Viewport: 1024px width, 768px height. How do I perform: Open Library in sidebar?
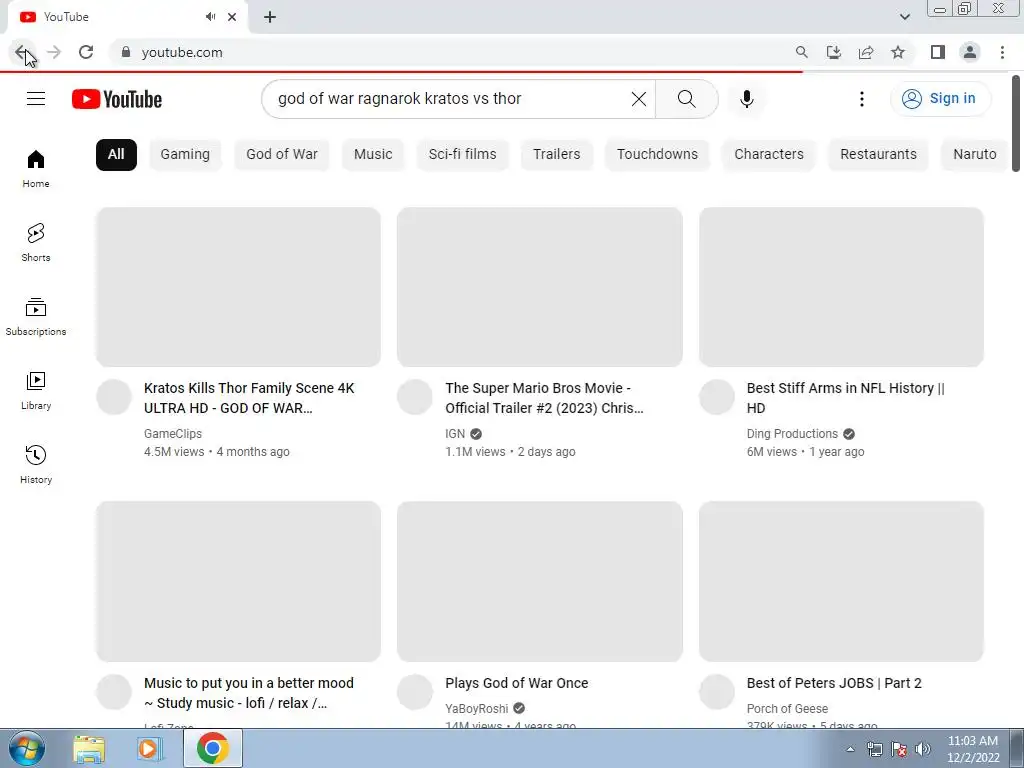tap(36, 391)
